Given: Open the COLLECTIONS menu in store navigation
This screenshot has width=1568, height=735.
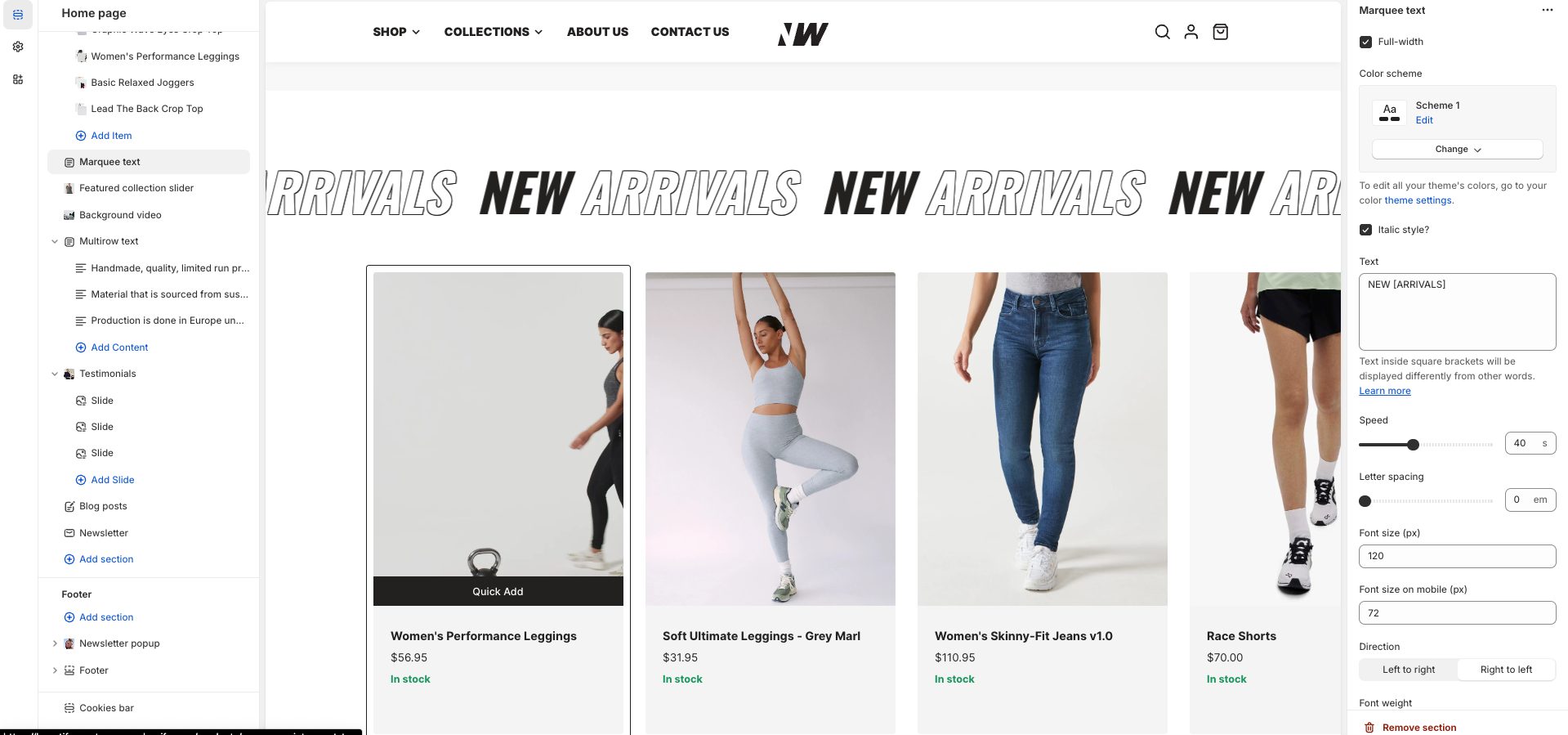Looking at the screenshot, I should [x=494, y=32].
